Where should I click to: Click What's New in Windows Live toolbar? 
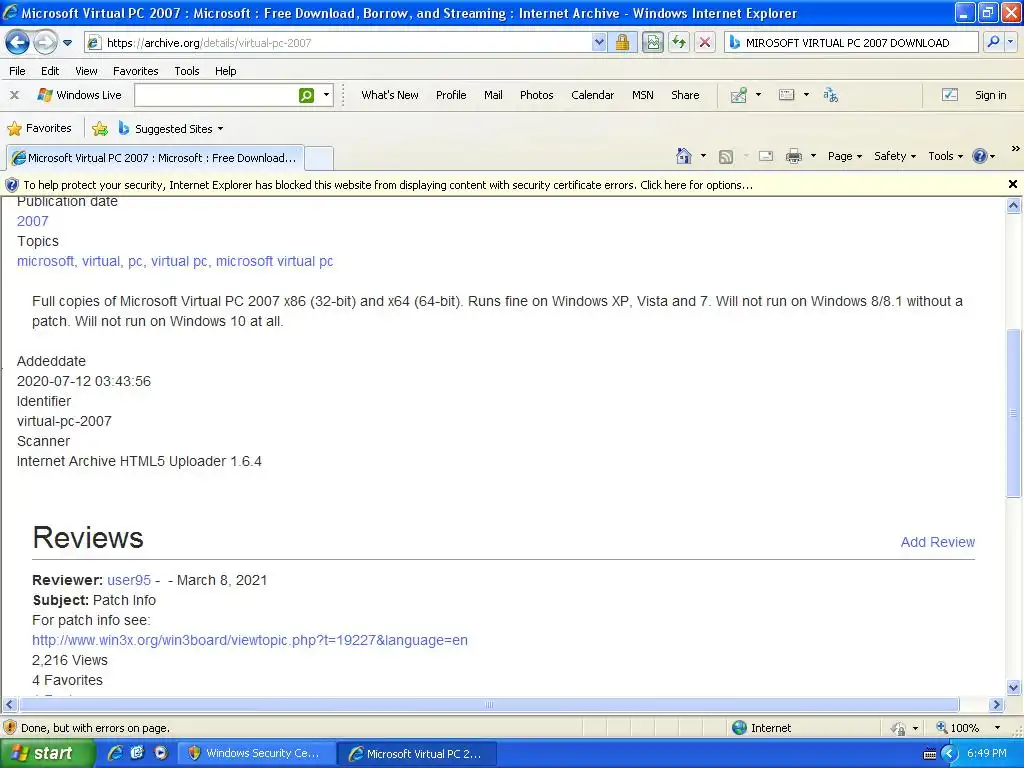390,95
